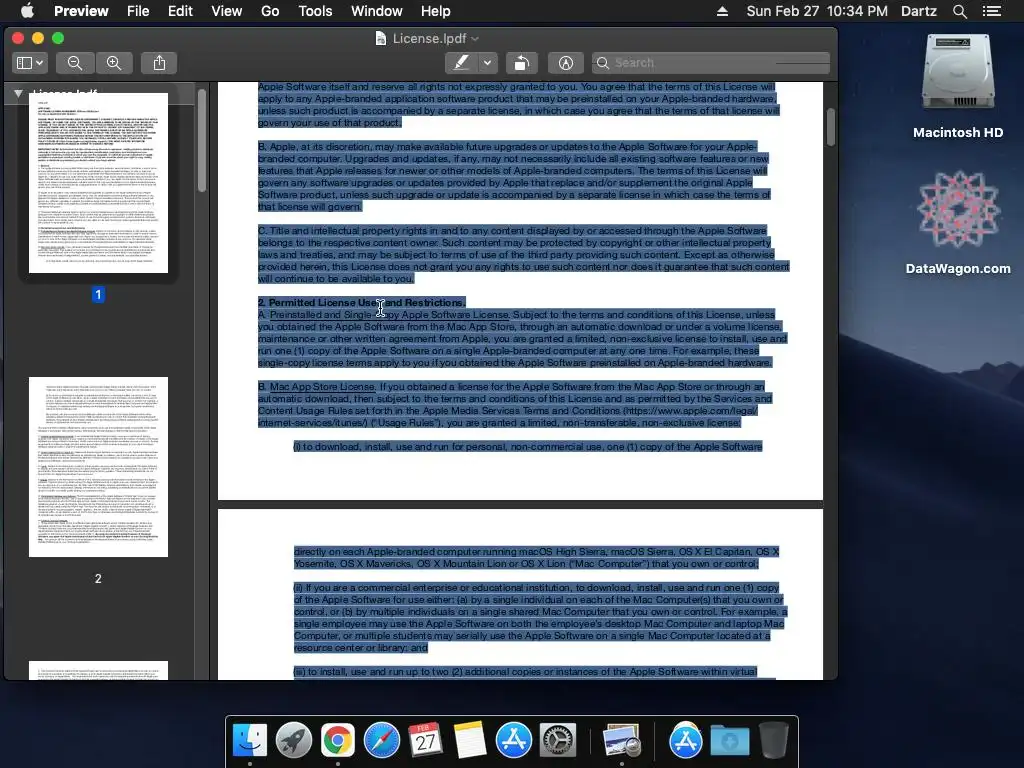Open the Help menu
The height and width of the screenshot is (768, 1024).
pos(436,11)
